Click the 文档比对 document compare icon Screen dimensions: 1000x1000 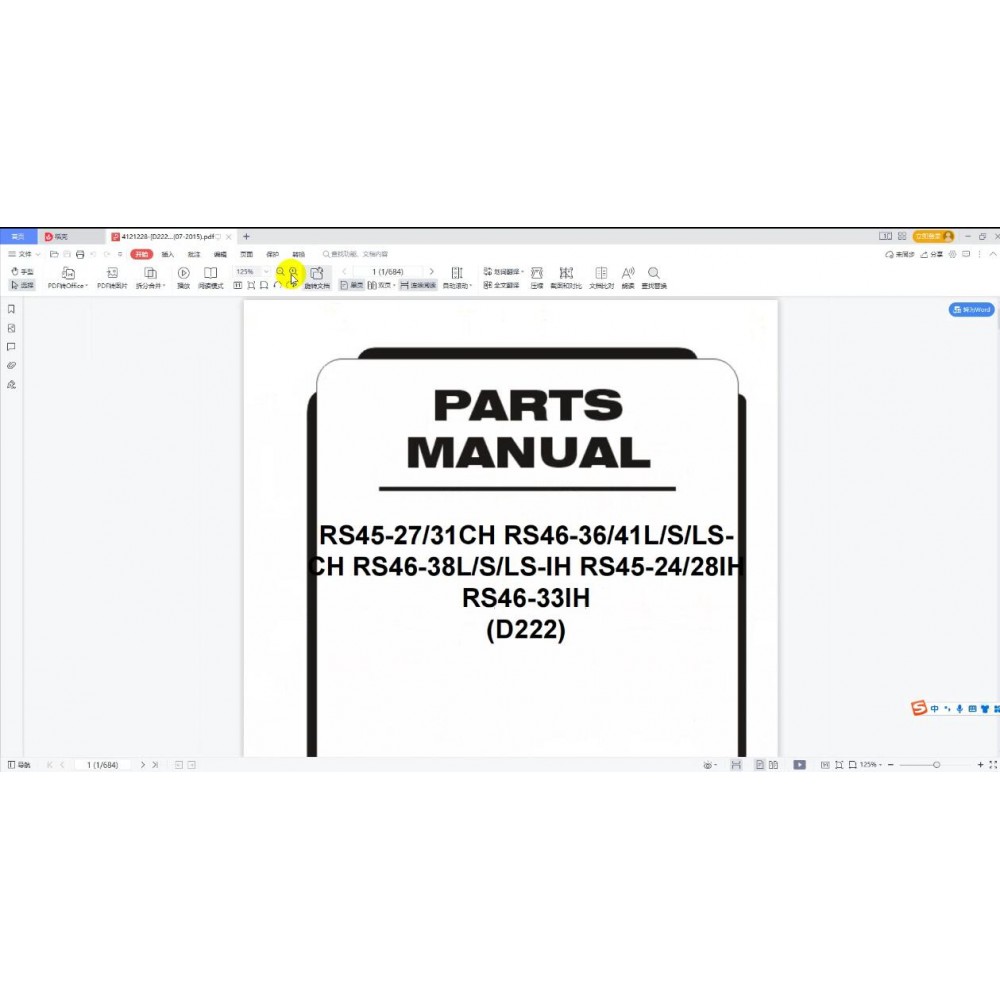[x=601, y=277]
